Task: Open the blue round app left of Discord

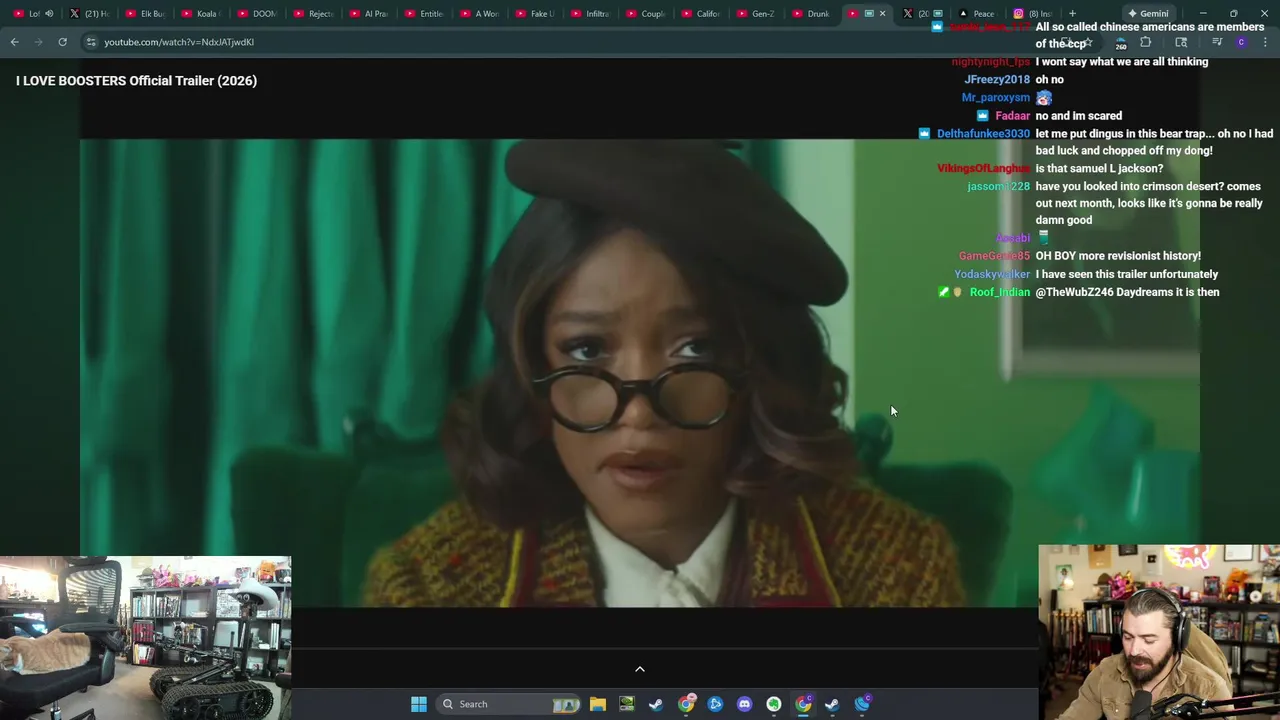Action: pos(715,704)
